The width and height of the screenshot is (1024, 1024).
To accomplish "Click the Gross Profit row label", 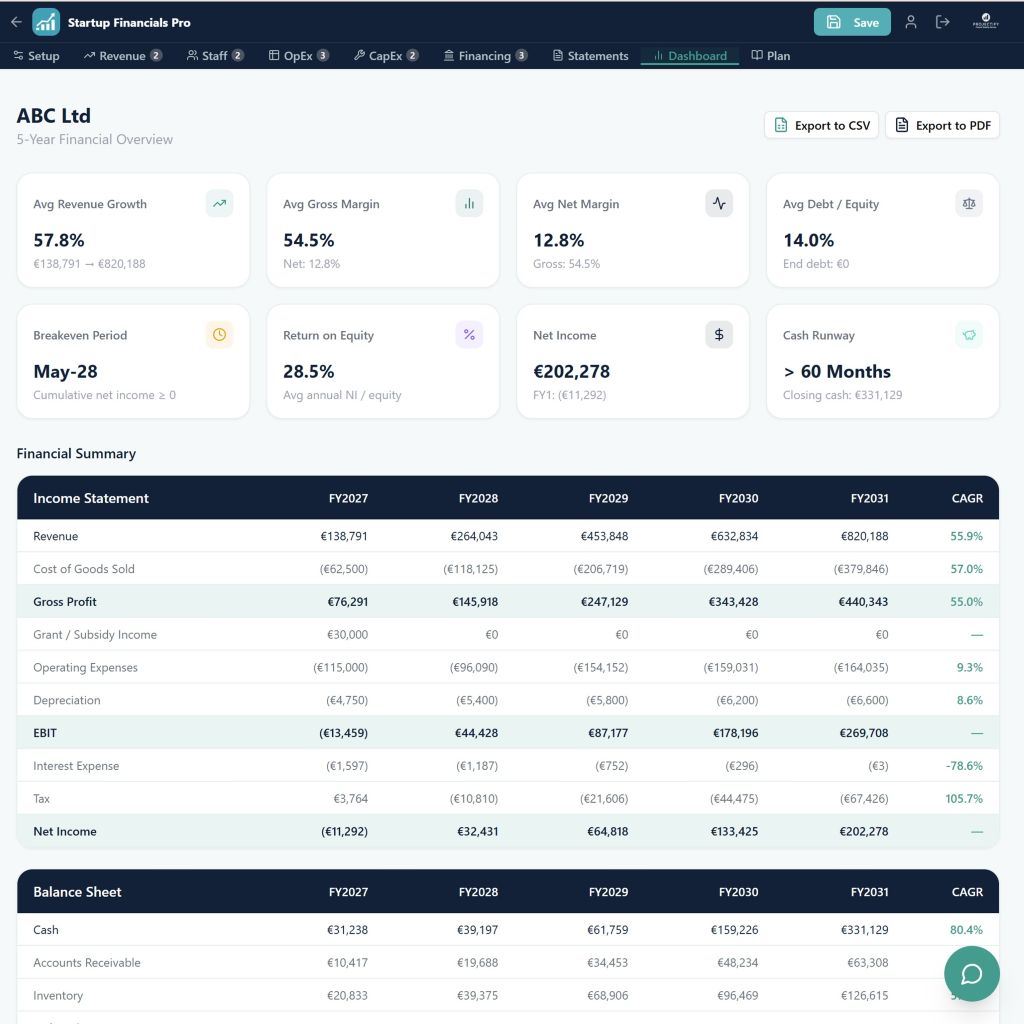I will tap(65, 601).
